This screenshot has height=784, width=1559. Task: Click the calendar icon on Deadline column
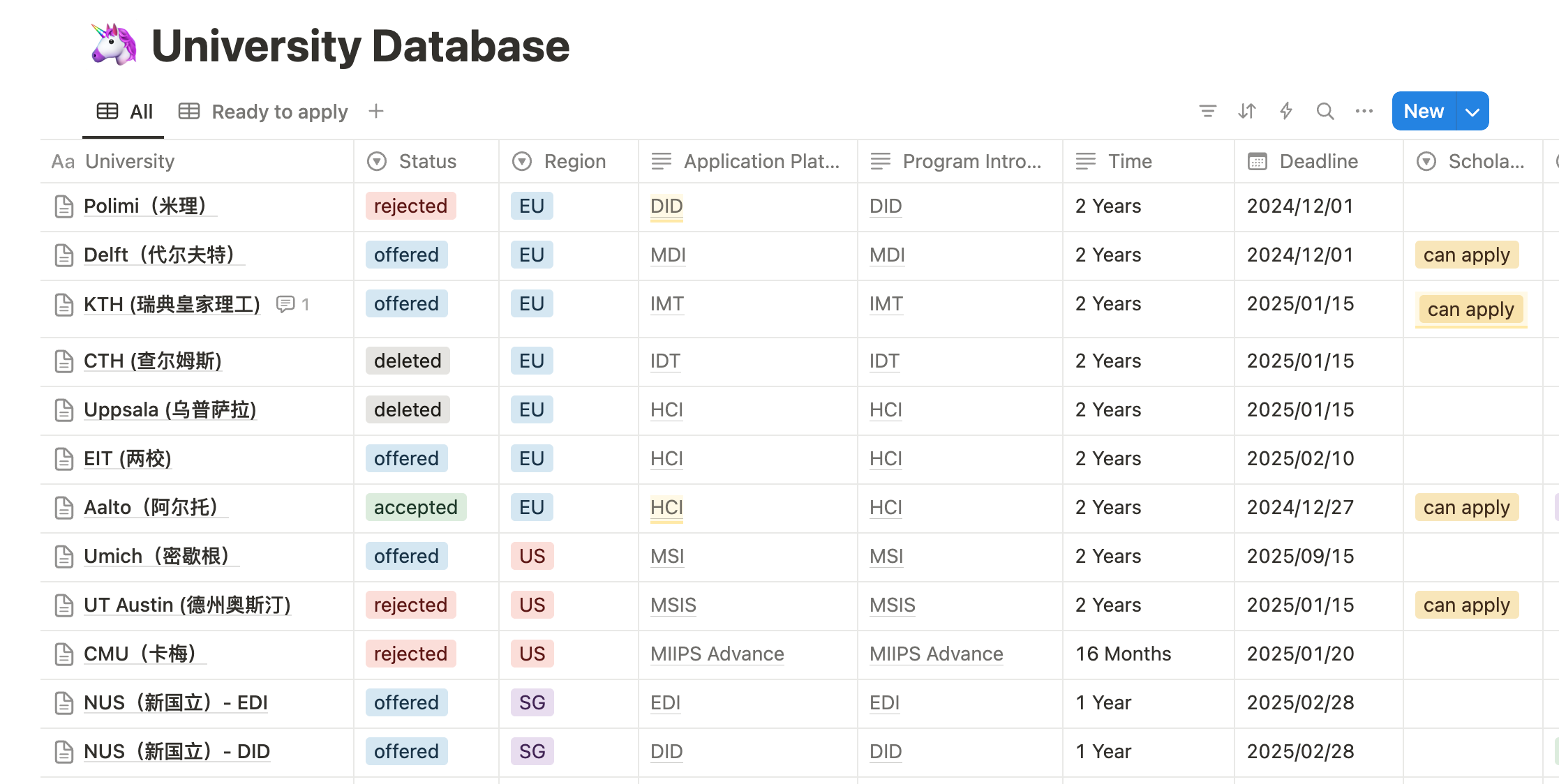click(1257, 161)
